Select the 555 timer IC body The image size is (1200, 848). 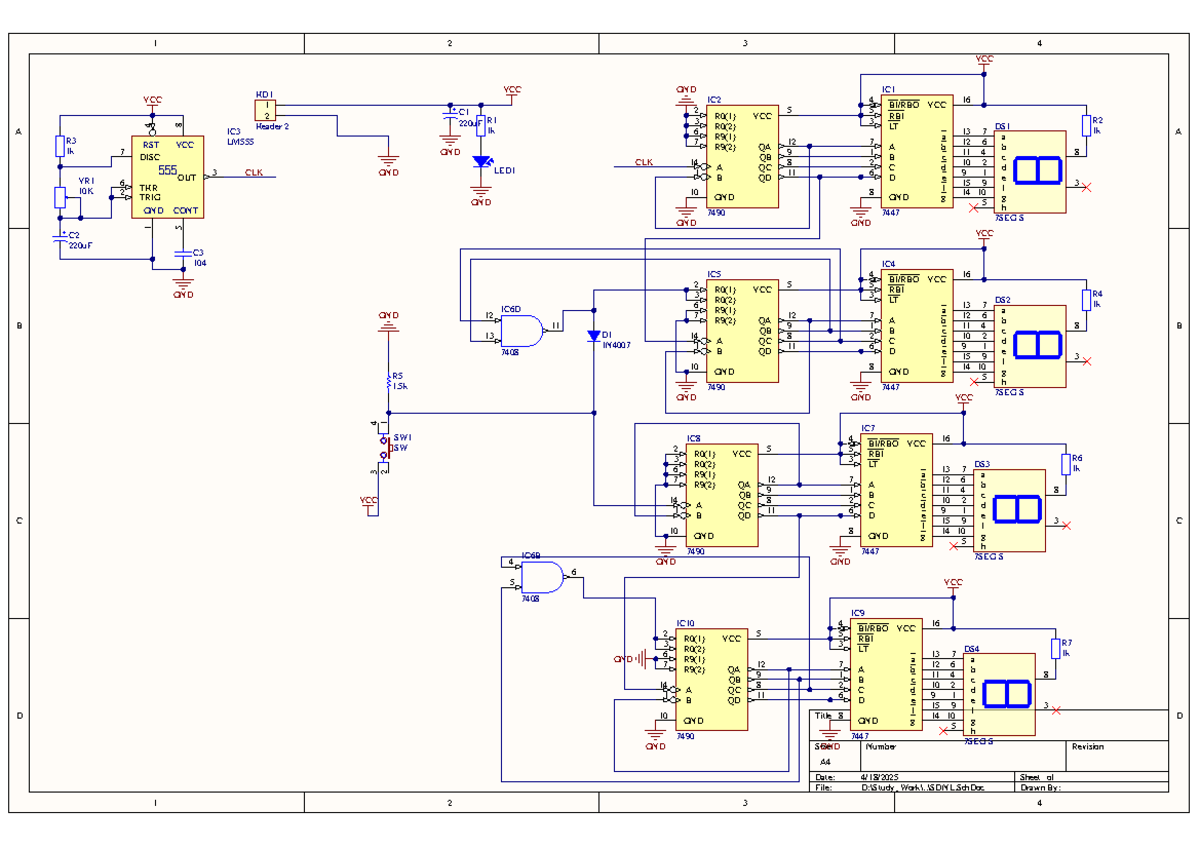pyautogui.click(x=168, y=178)
